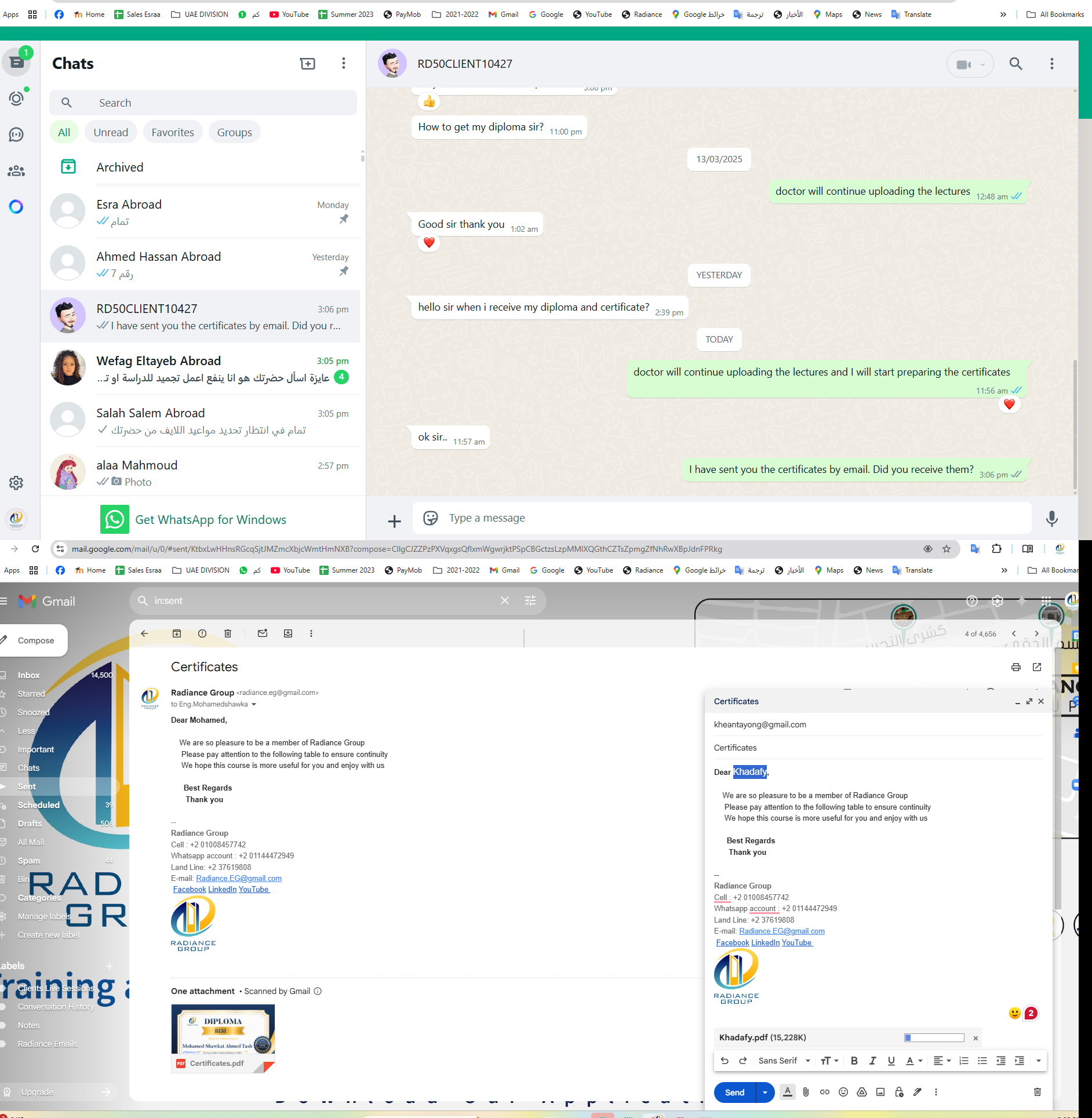
Task: Click Khadafy.pdf upload progress bar
Action: tap(934, 1037)
